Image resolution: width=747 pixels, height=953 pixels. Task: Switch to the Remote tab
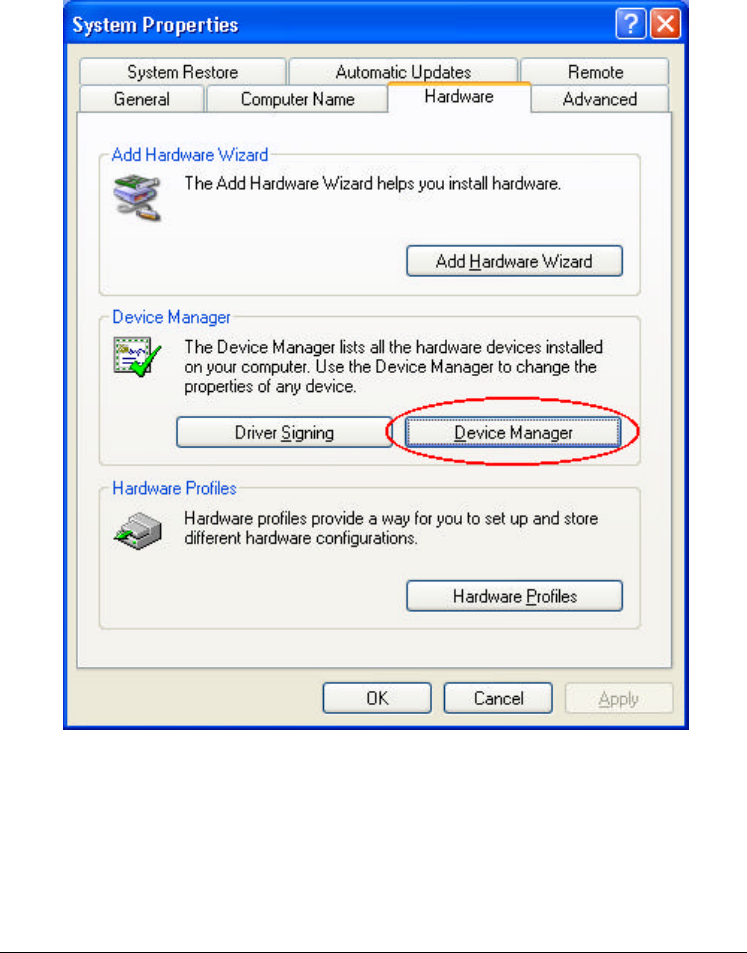point(595,72)
